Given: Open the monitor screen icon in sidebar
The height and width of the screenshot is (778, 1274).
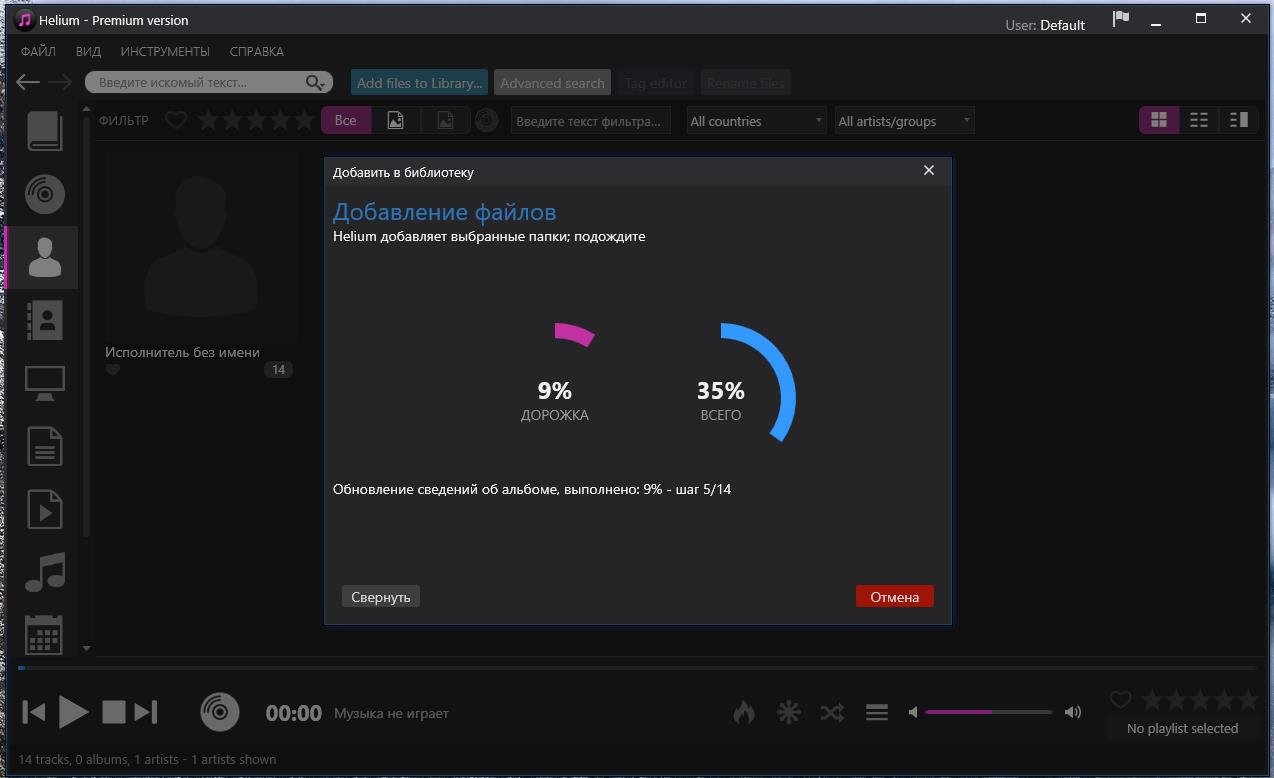Looking at the screenshot, I should pyautogui.click(x=45, y=383).
